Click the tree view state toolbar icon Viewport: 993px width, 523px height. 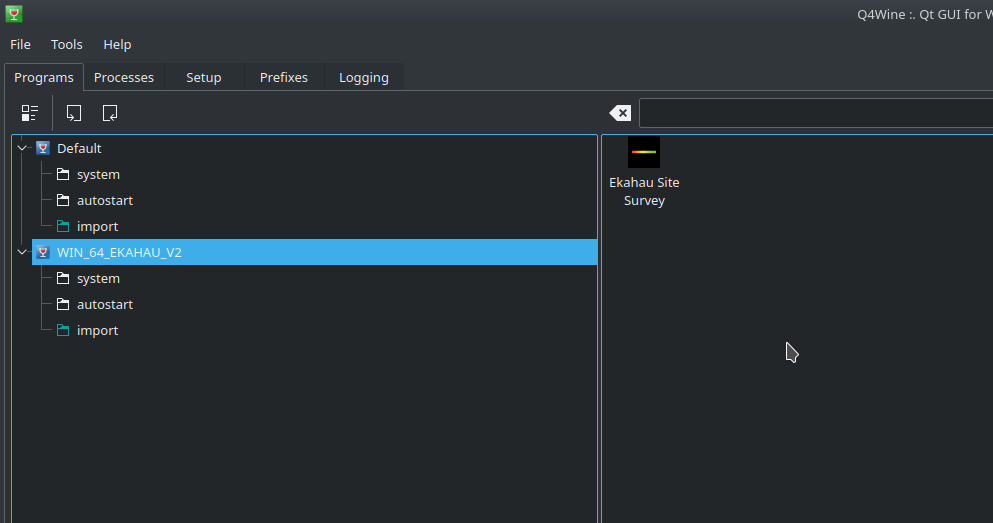(x=30, y=113)
